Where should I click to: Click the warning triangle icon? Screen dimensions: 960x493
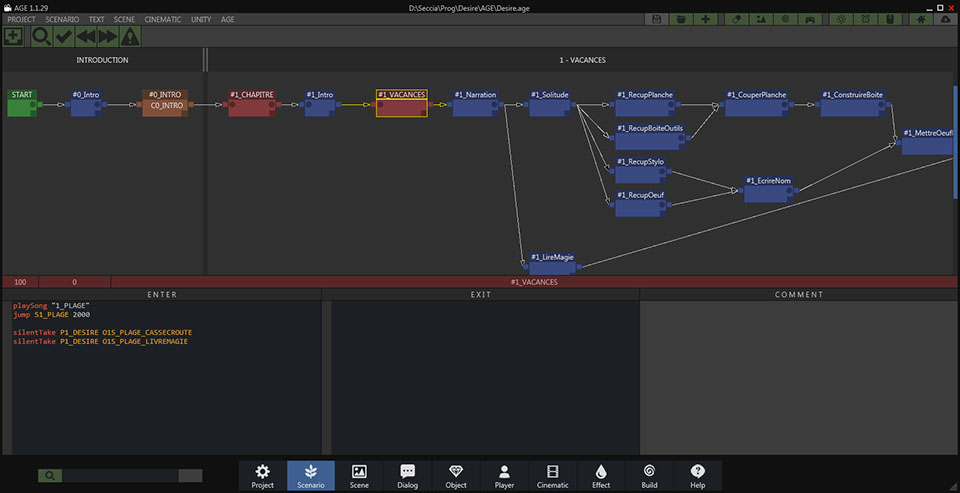pos(130,36)
